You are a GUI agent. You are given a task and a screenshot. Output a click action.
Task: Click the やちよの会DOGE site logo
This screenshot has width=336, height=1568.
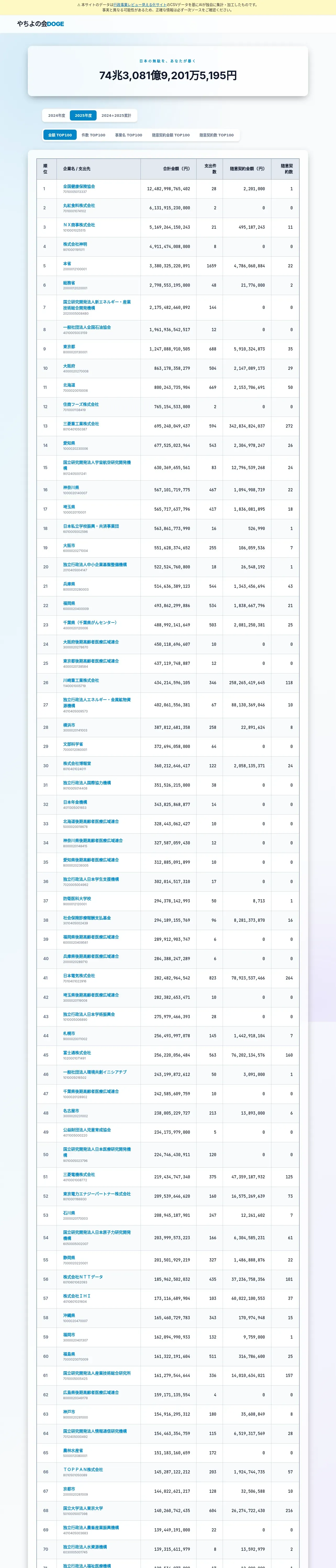click(40, 24)
